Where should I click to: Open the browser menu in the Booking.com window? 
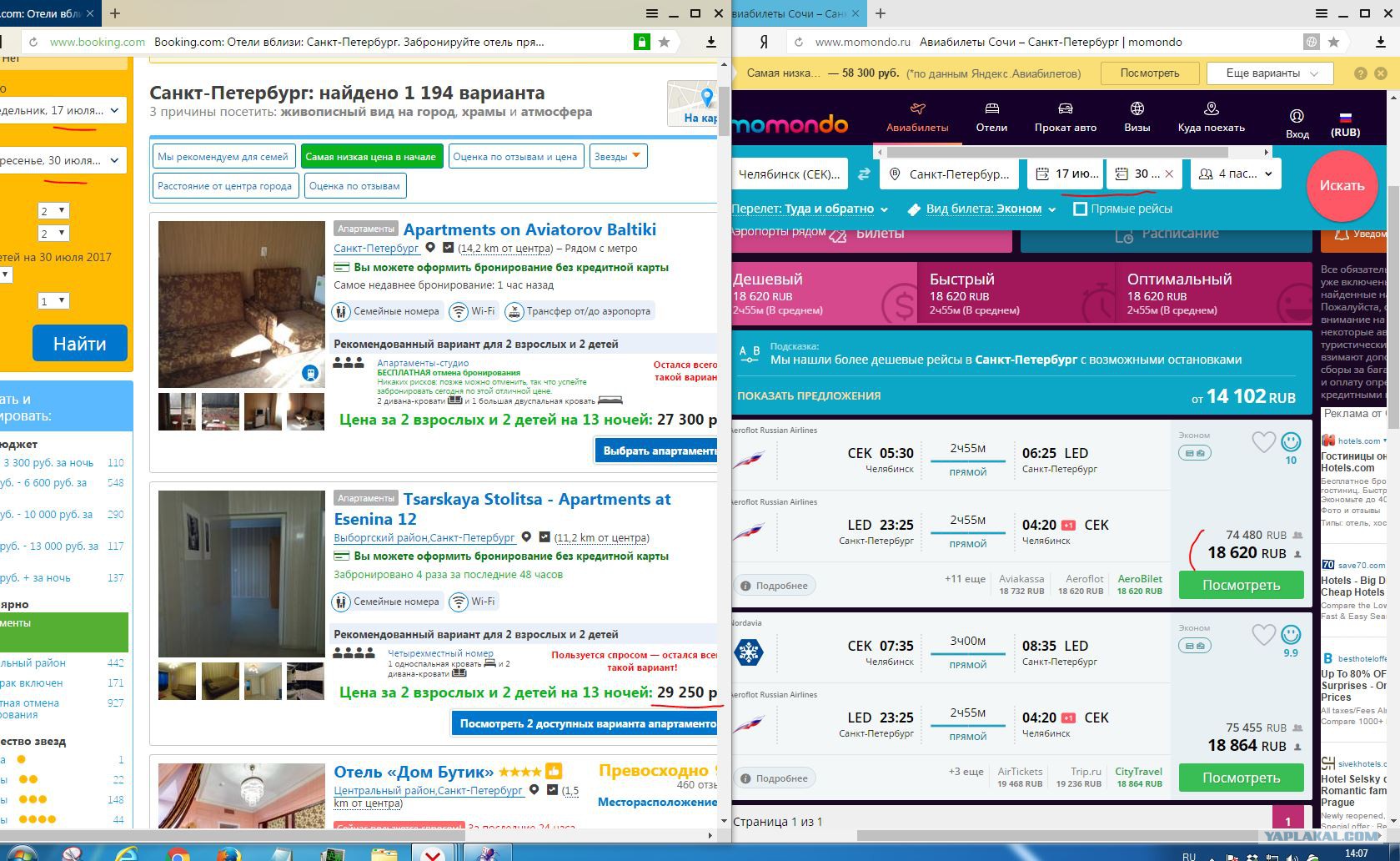[652, 13]
